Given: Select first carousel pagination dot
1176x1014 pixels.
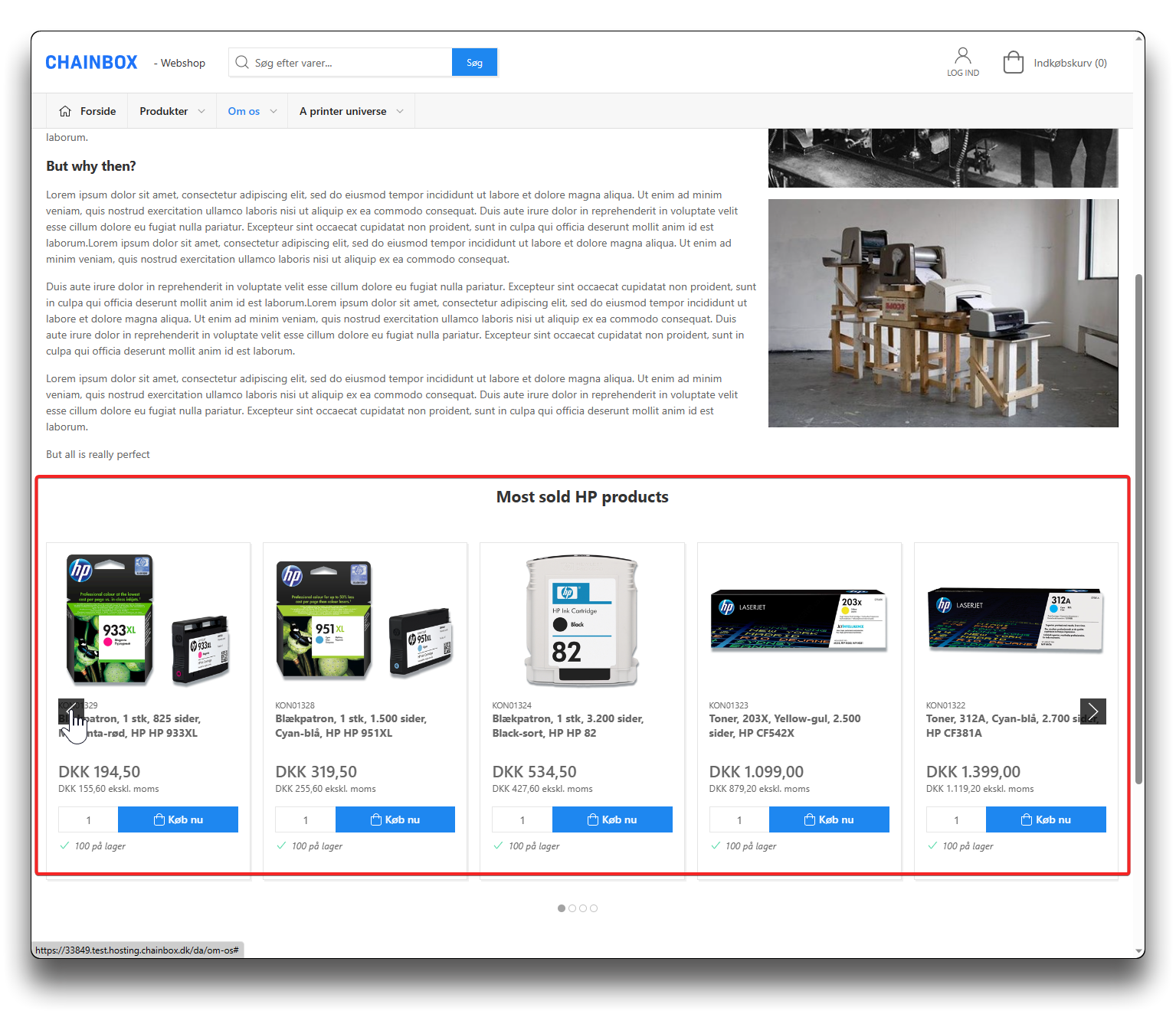Looking at the screenshot, I should pos(562,908).
